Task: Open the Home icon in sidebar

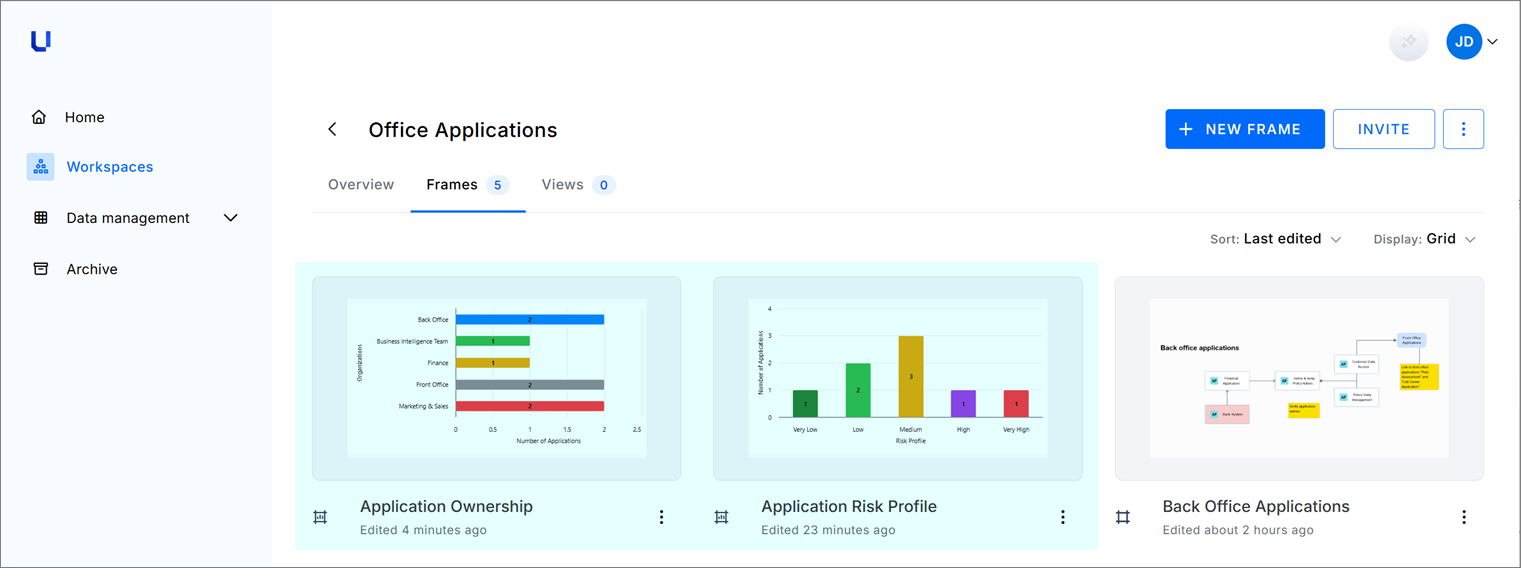Action: click(39, 117)
